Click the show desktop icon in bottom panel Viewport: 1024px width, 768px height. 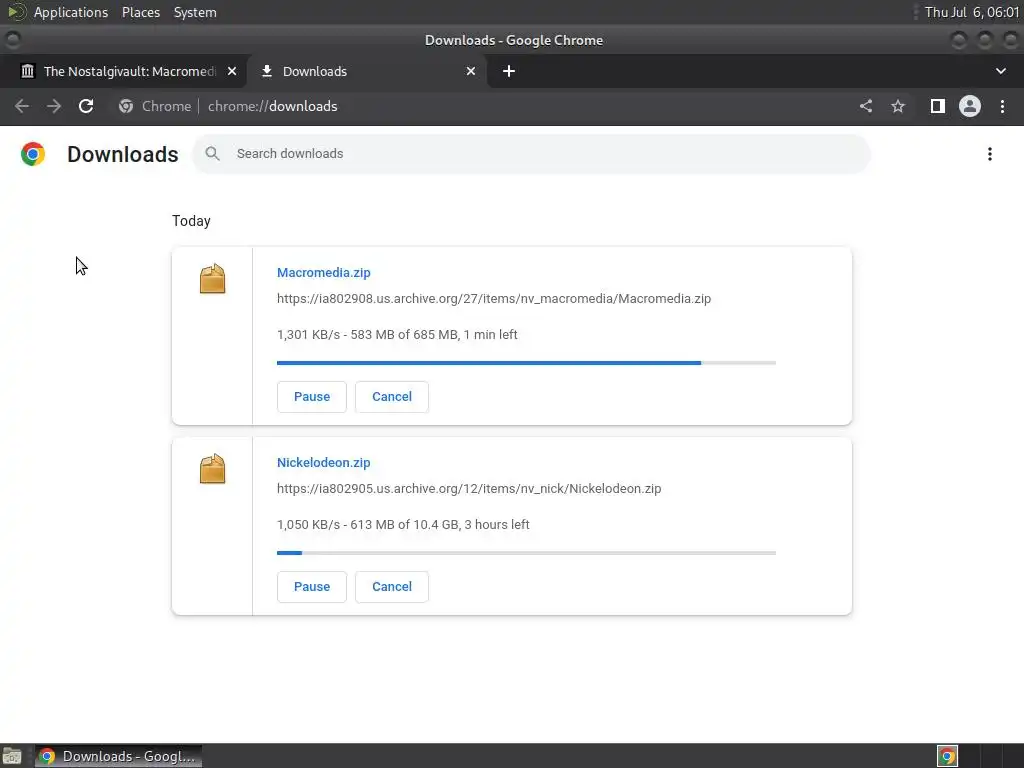coord(12,756)
